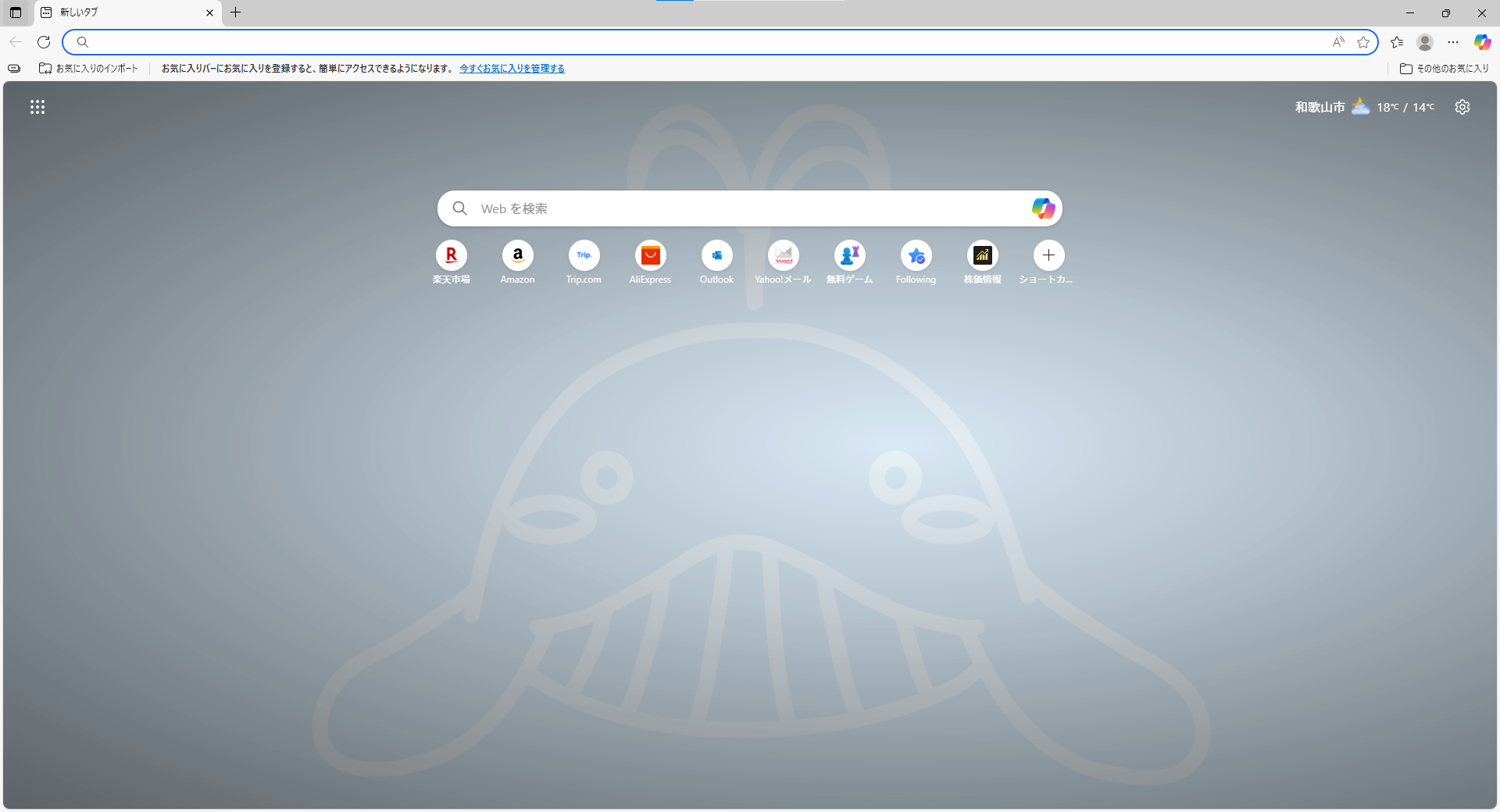
Task: Click the Copilot icon in the search box
Action: coord(1043,208)
